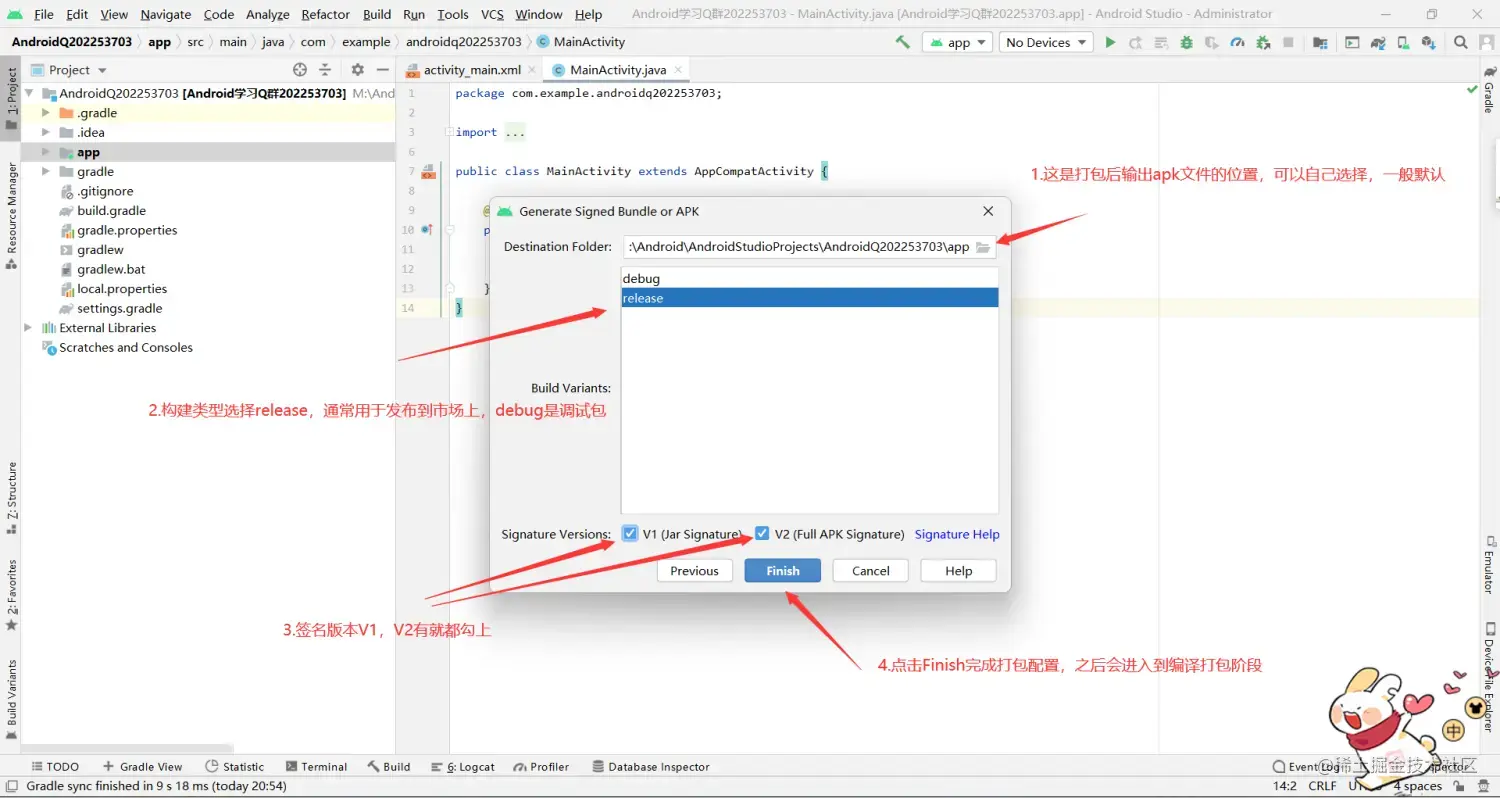The image size is (1500, 798).
Task: Hide the Project panel with minus icon
Action: [381, 69]
